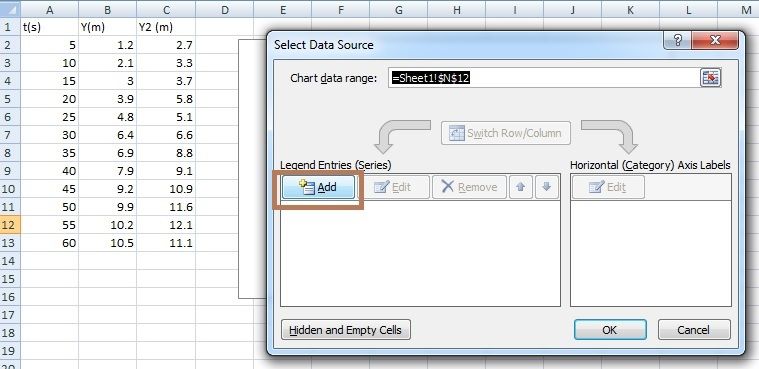
Task: Confirm the dialog with OK
Action: point(610,330)
